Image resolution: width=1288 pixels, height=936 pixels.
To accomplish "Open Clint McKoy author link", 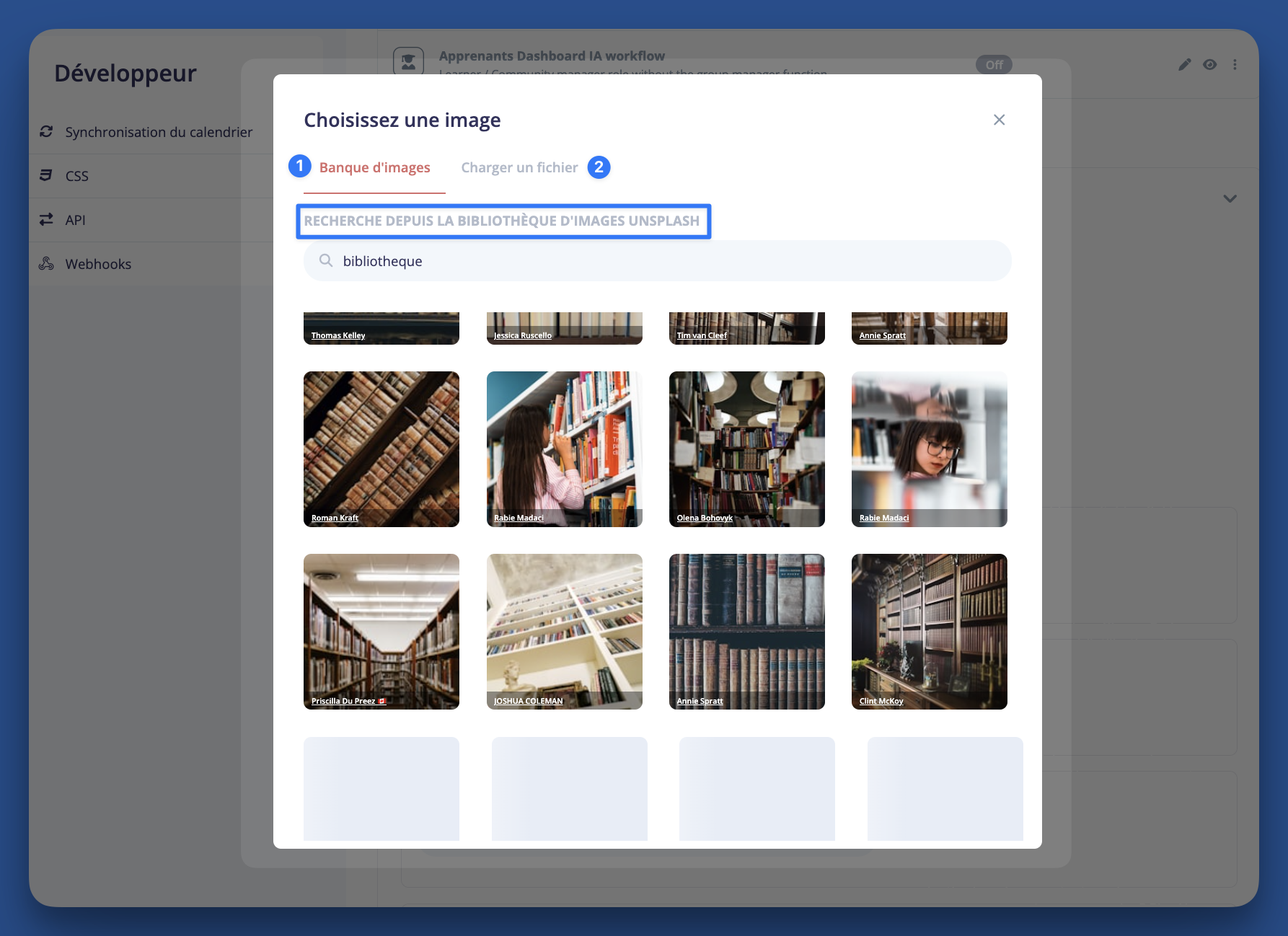I will 881,701.
